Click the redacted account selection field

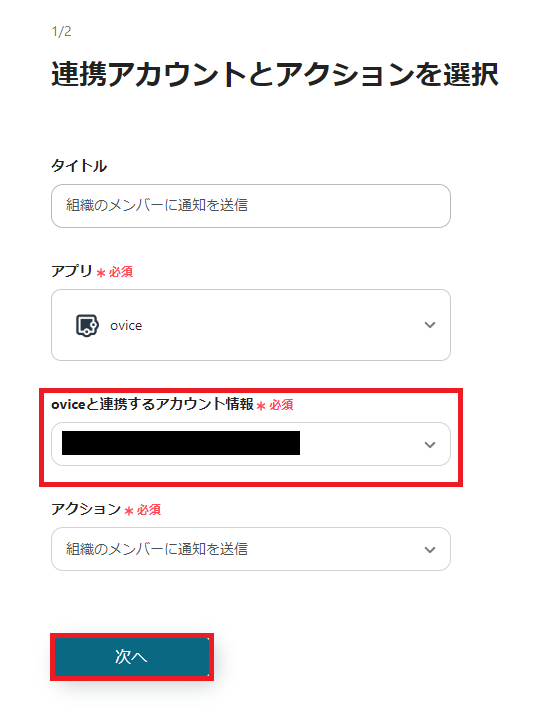point(251,444)
